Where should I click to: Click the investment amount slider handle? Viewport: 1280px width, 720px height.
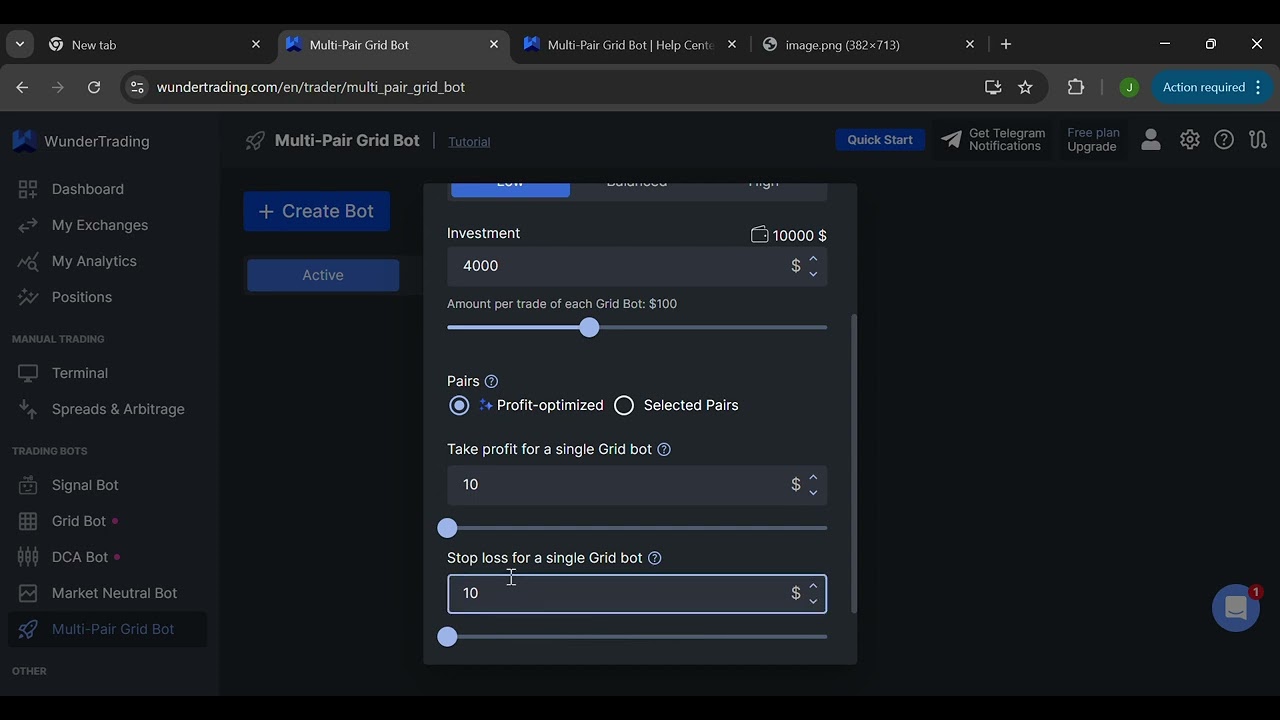pos(589,328)
